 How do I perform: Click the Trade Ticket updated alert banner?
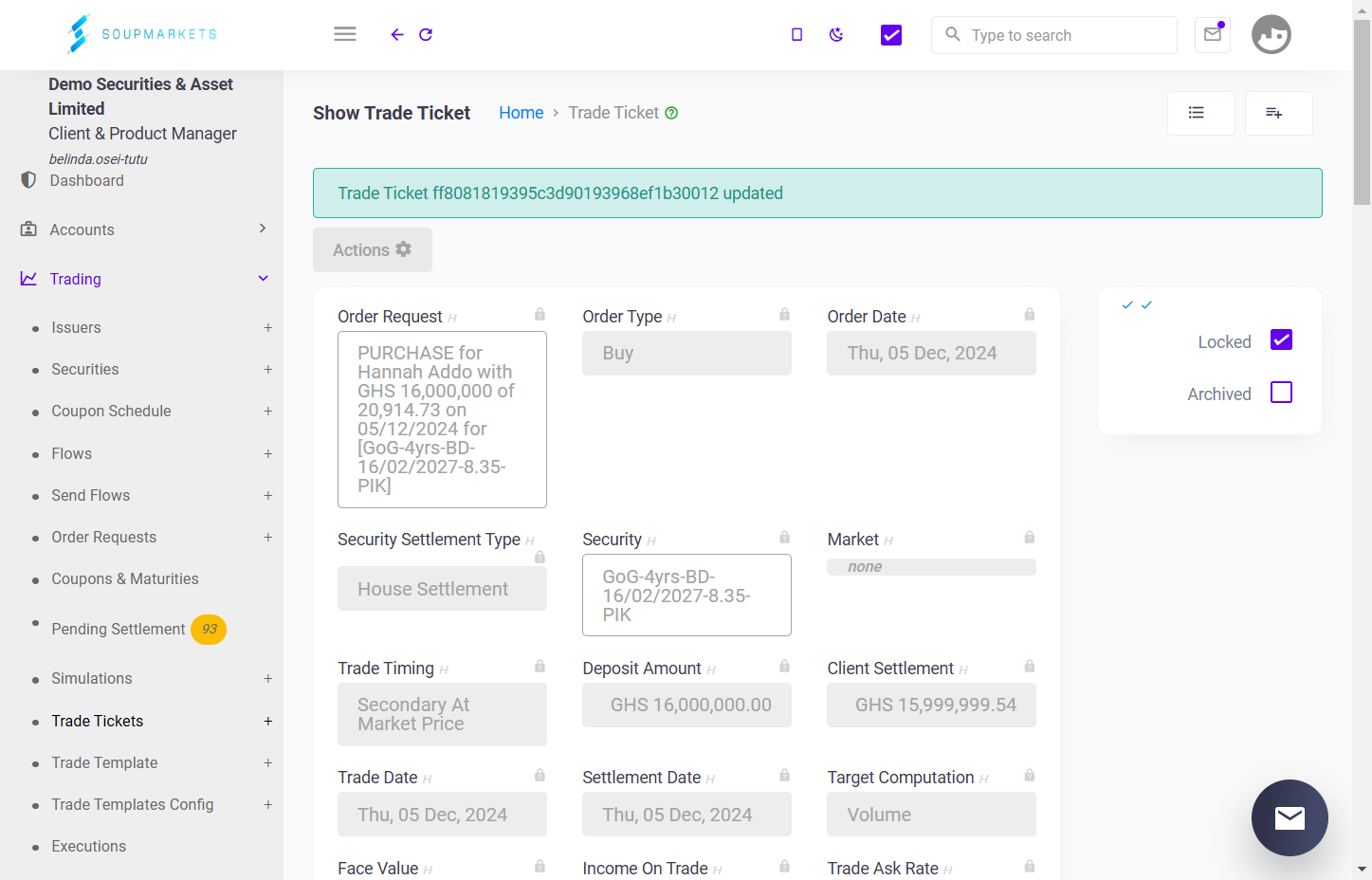click(x=817, y=193)
